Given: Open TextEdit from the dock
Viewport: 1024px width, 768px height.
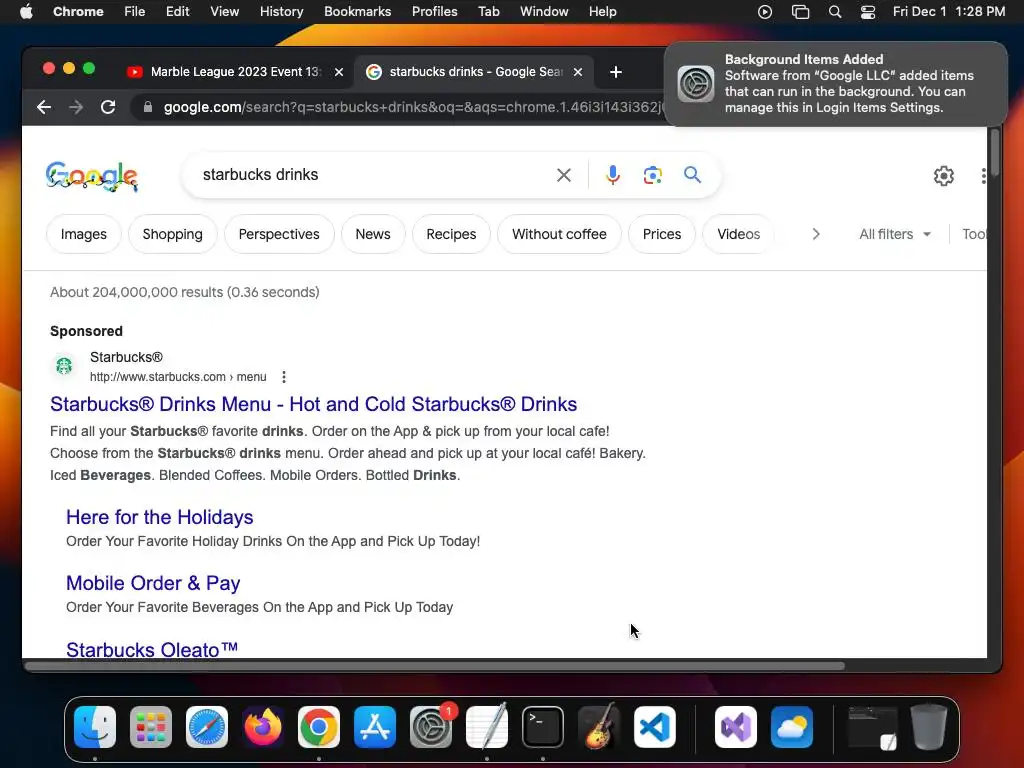Looking at the screenshot, I should point(487,727).
